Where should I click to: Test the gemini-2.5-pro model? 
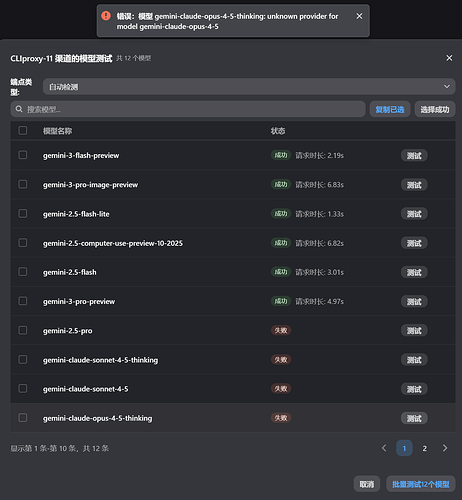414,331
